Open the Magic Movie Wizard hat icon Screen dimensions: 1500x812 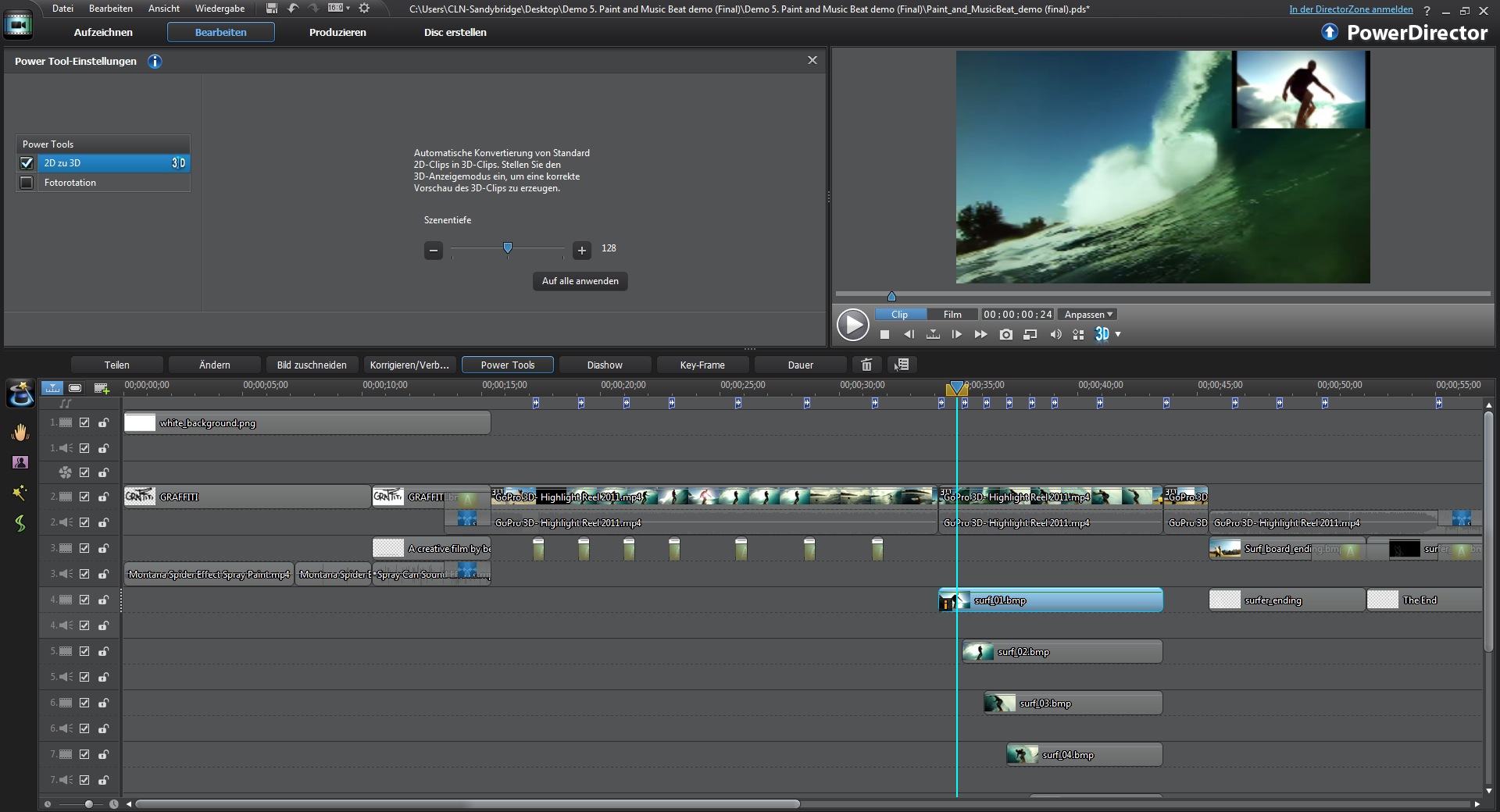20,394
